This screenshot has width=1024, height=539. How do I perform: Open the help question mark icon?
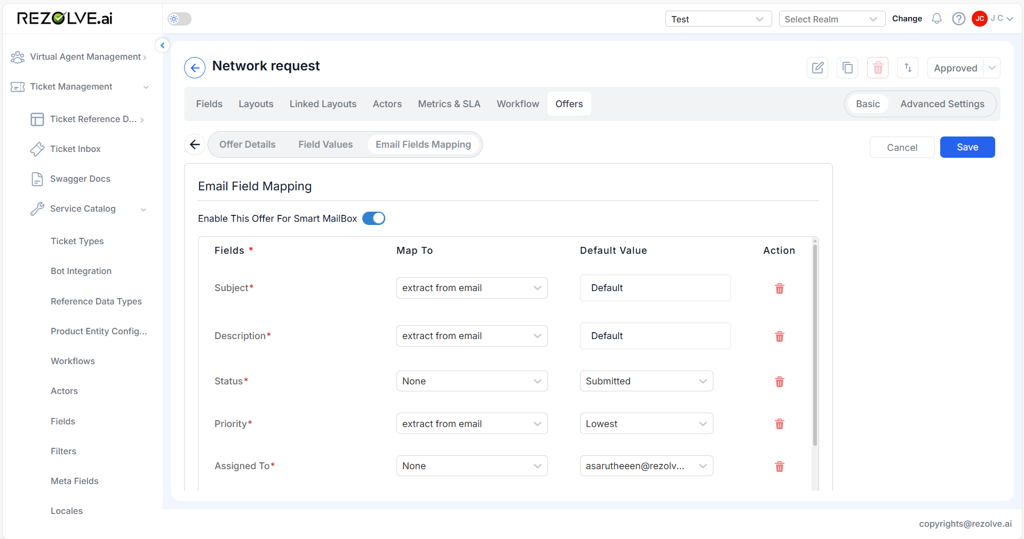coord(958,19)
